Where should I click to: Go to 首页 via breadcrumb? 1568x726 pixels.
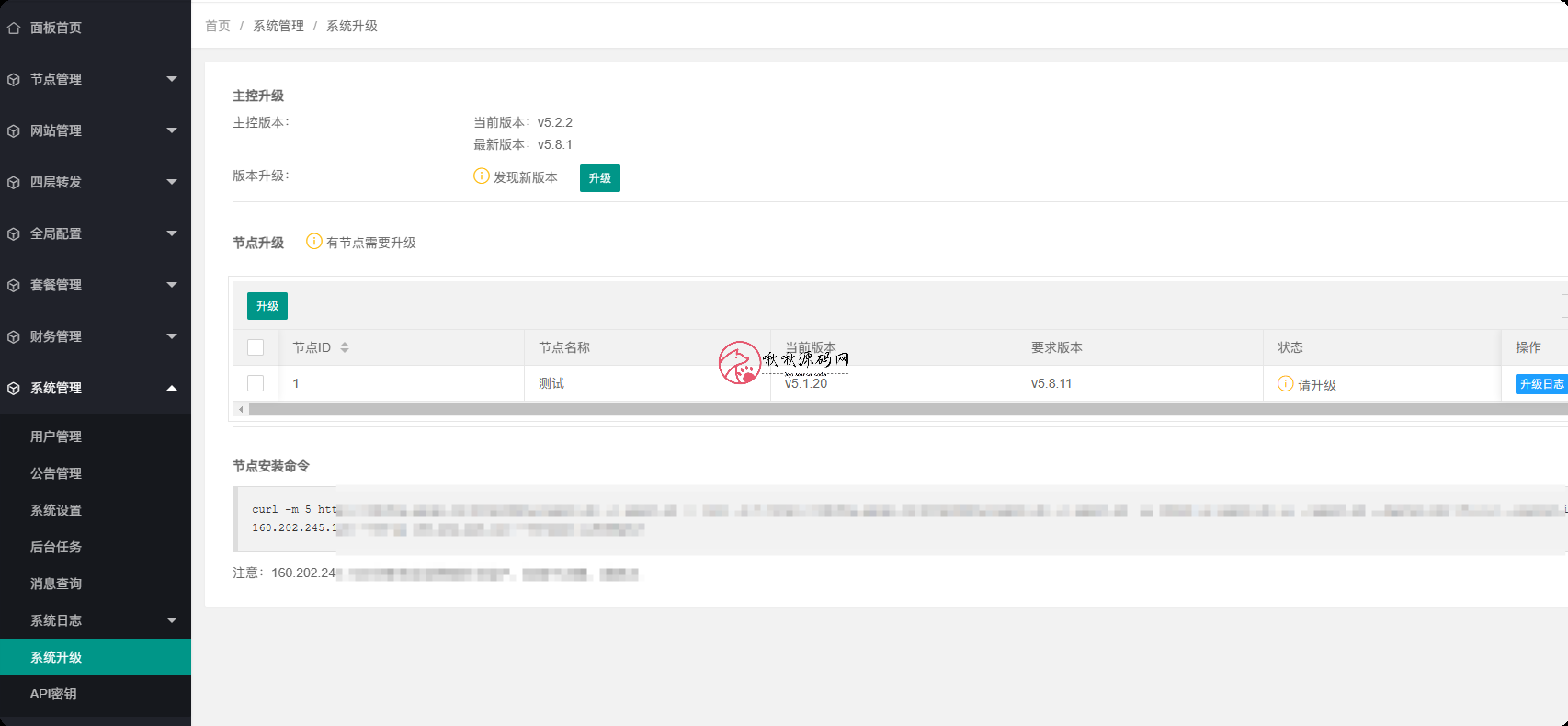point(218,26)
